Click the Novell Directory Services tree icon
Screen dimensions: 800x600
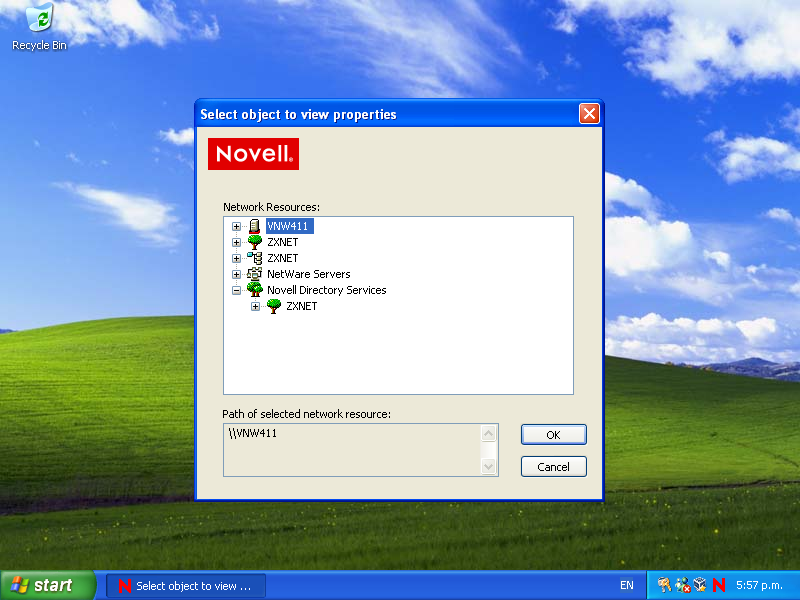254,290
